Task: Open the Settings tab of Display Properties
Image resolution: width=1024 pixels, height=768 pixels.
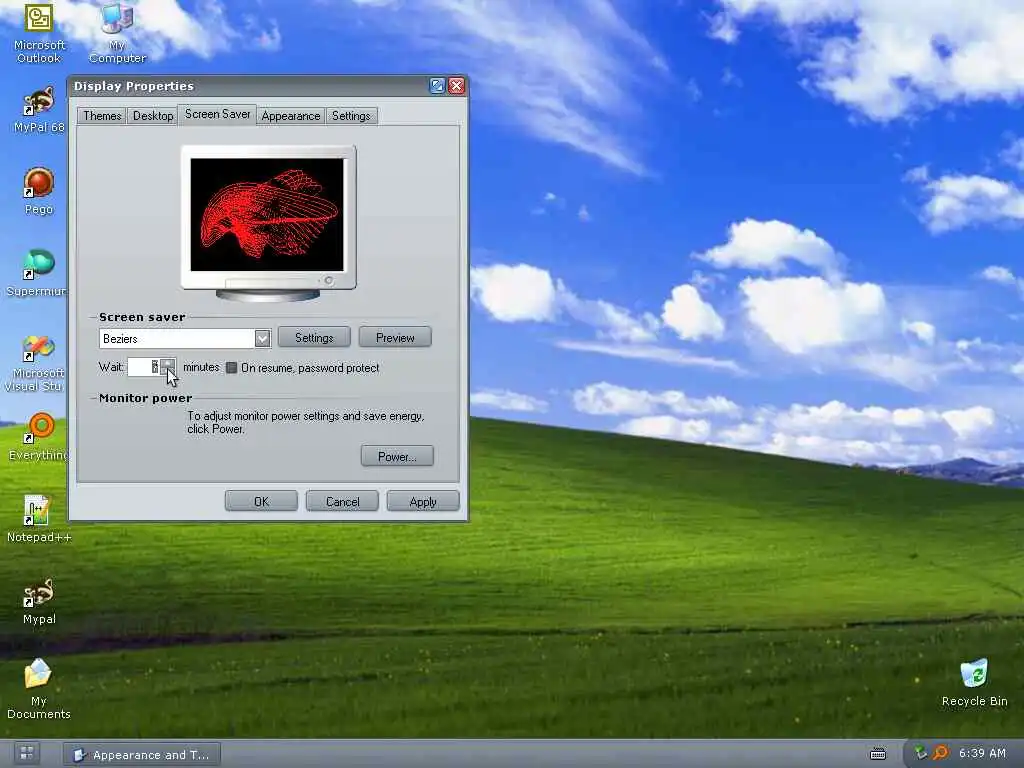Action: 351,116
